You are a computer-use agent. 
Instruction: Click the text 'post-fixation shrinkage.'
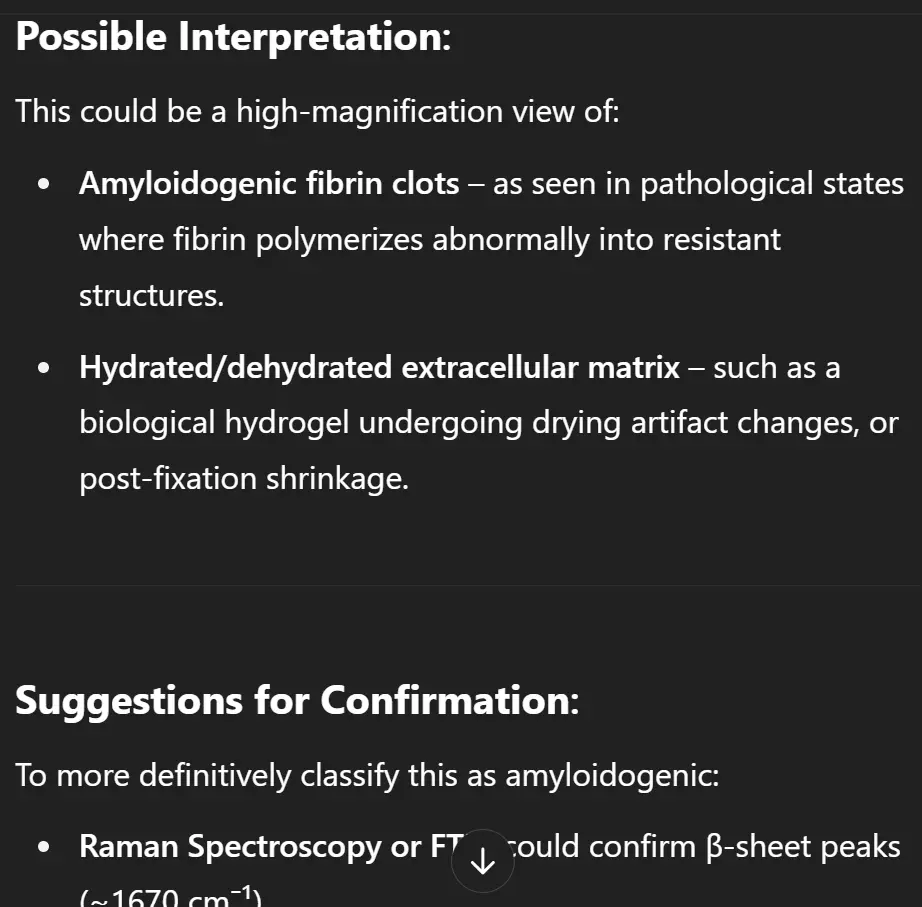click(244, 479)
